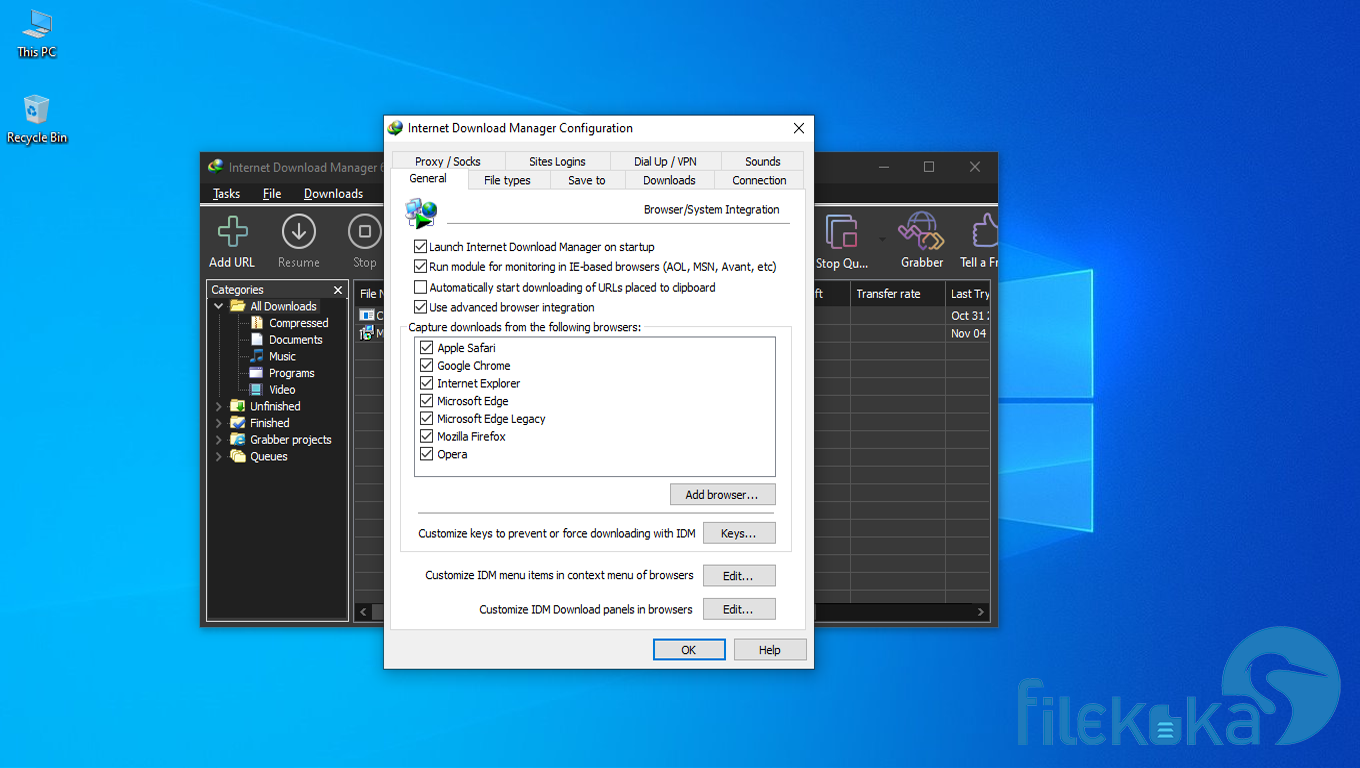Toggle Run module for monitoring IE-based browsers
The width and height of the screenshot is (1360, 768).
click(x=421, y=267)
